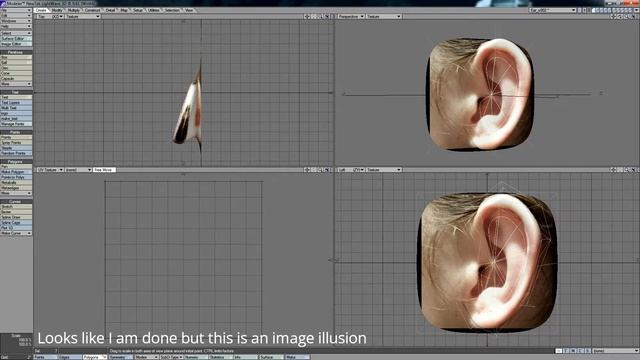Click the Text Layers button

click(x=16, y=102)
